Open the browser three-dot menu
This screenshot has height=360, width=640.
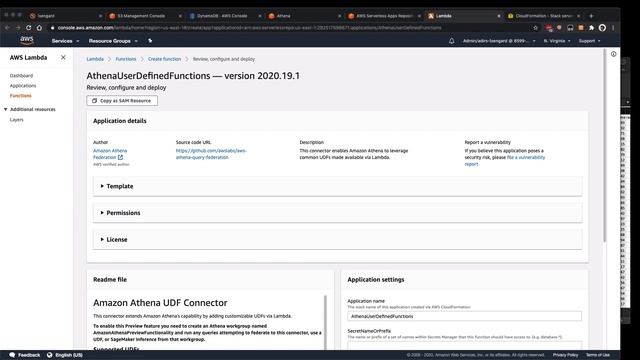click(613, 28)
